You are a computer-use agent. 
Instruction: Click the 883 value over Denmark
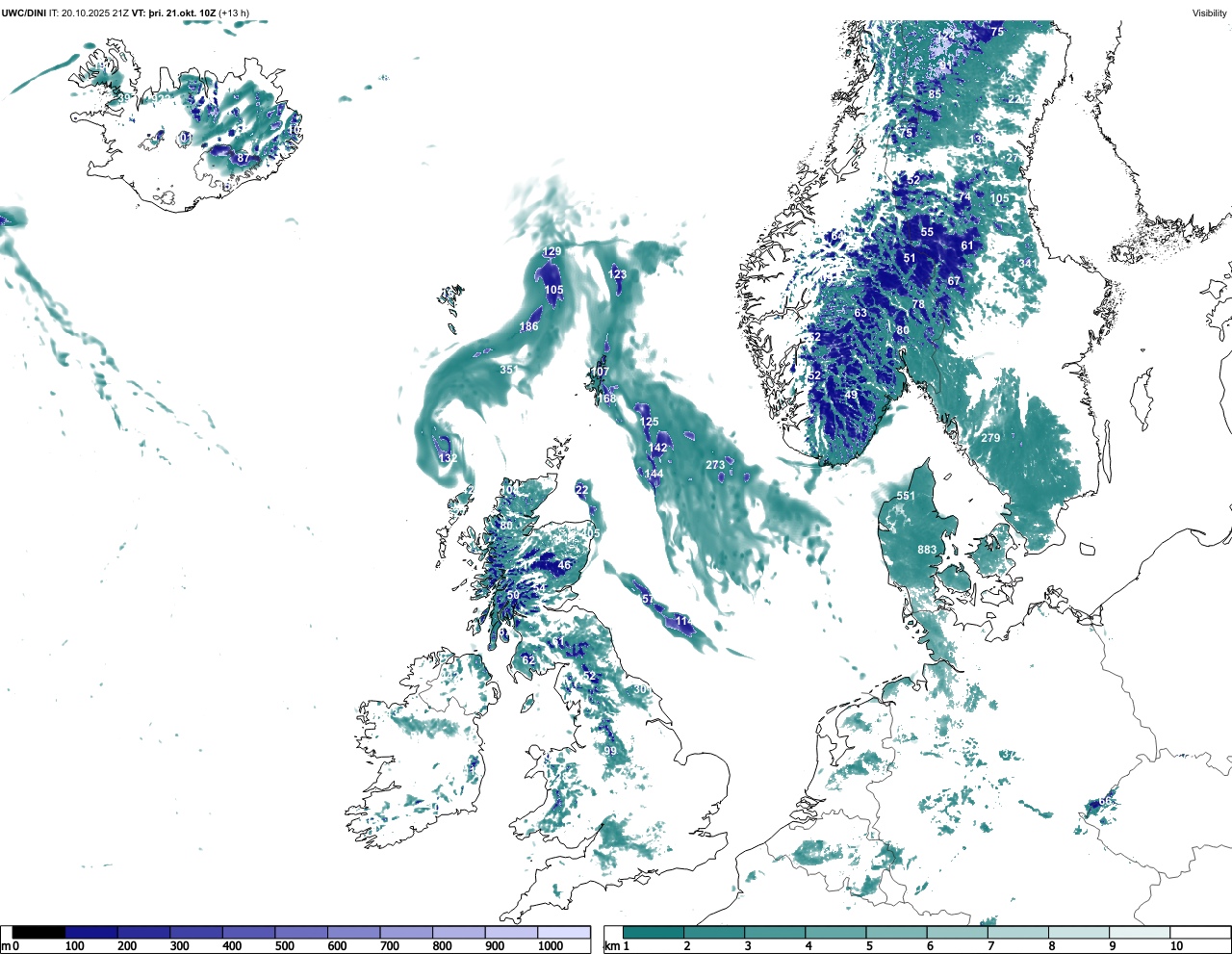click(927, 550)
